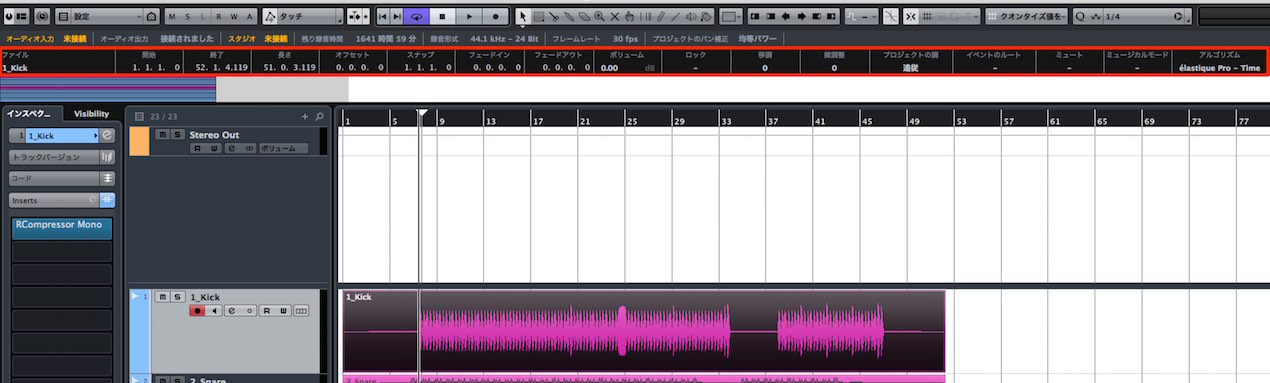1270x383 pixels.
Task: Click the 1_Kick pink audio event
Action: point(643,331)
